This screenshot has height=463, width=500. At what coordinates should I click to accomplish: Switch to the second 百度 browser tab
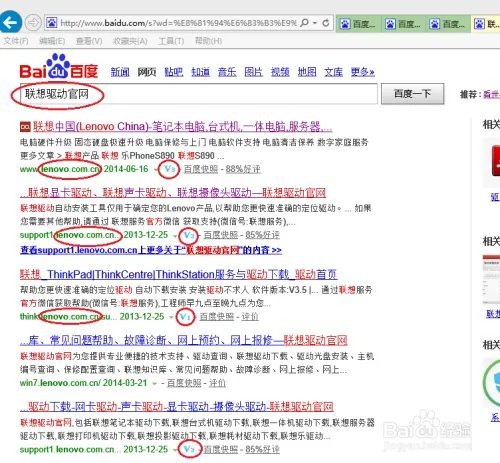point(403,24)
